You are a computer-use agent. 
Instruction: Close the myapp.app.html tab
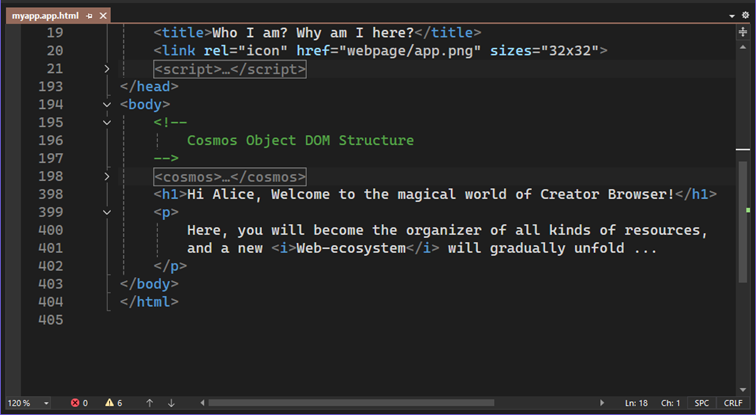click(103, 16)
